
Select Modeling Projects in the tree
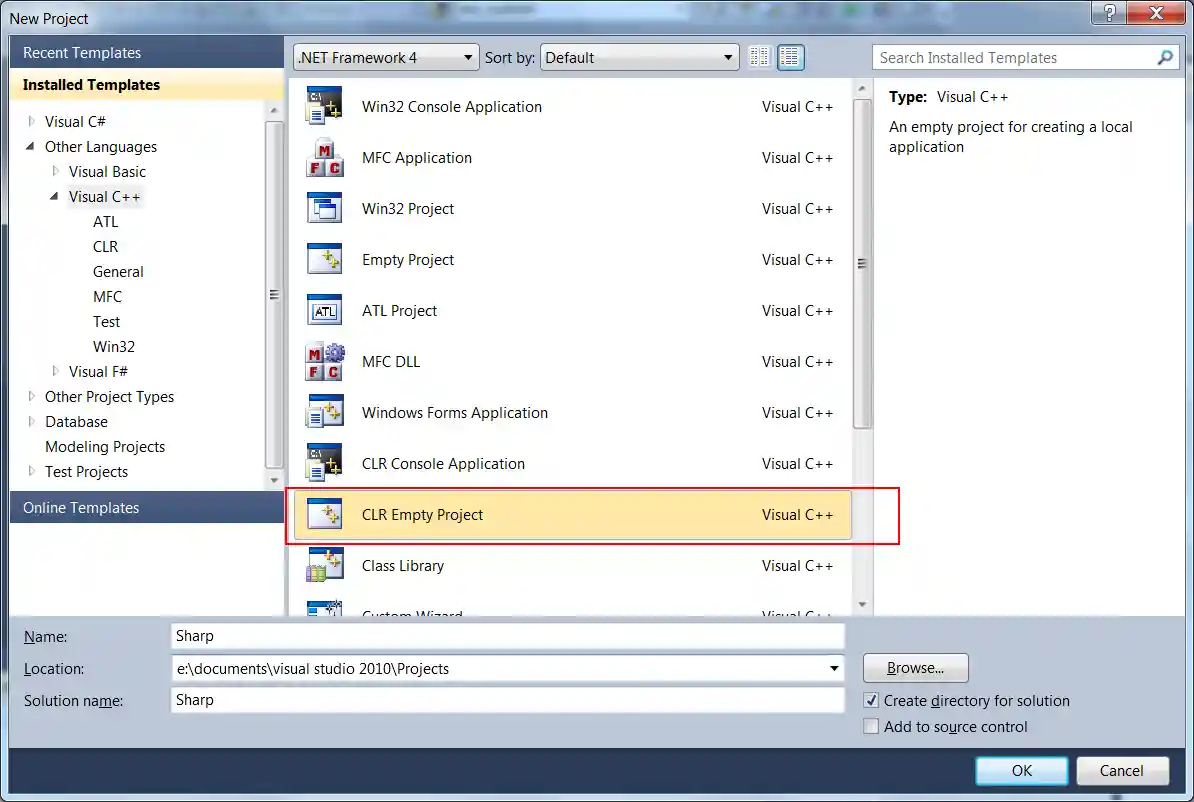click(105, 446)
